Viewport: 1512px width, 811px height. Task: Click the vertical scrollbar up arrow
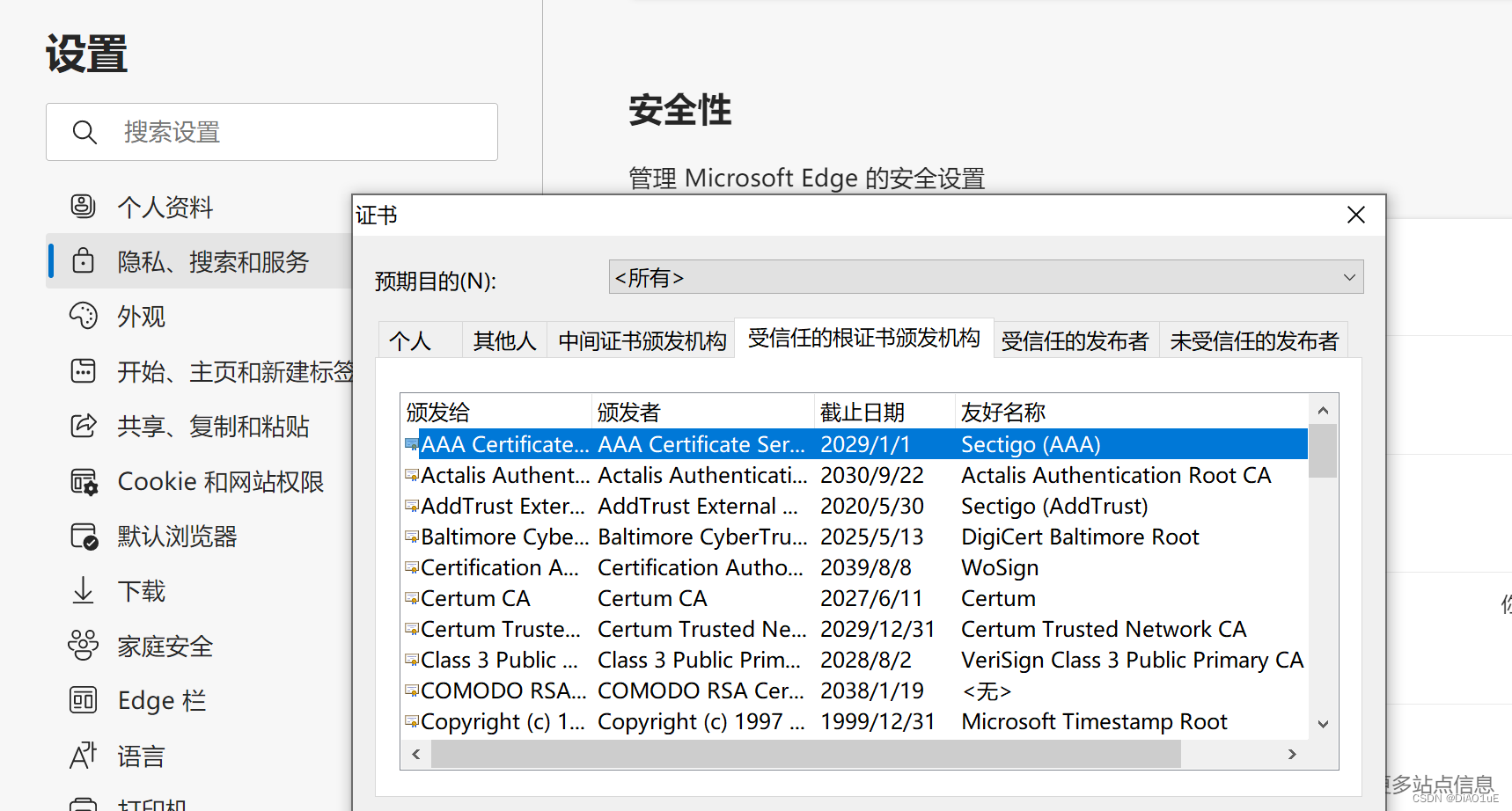point(1323,410)
